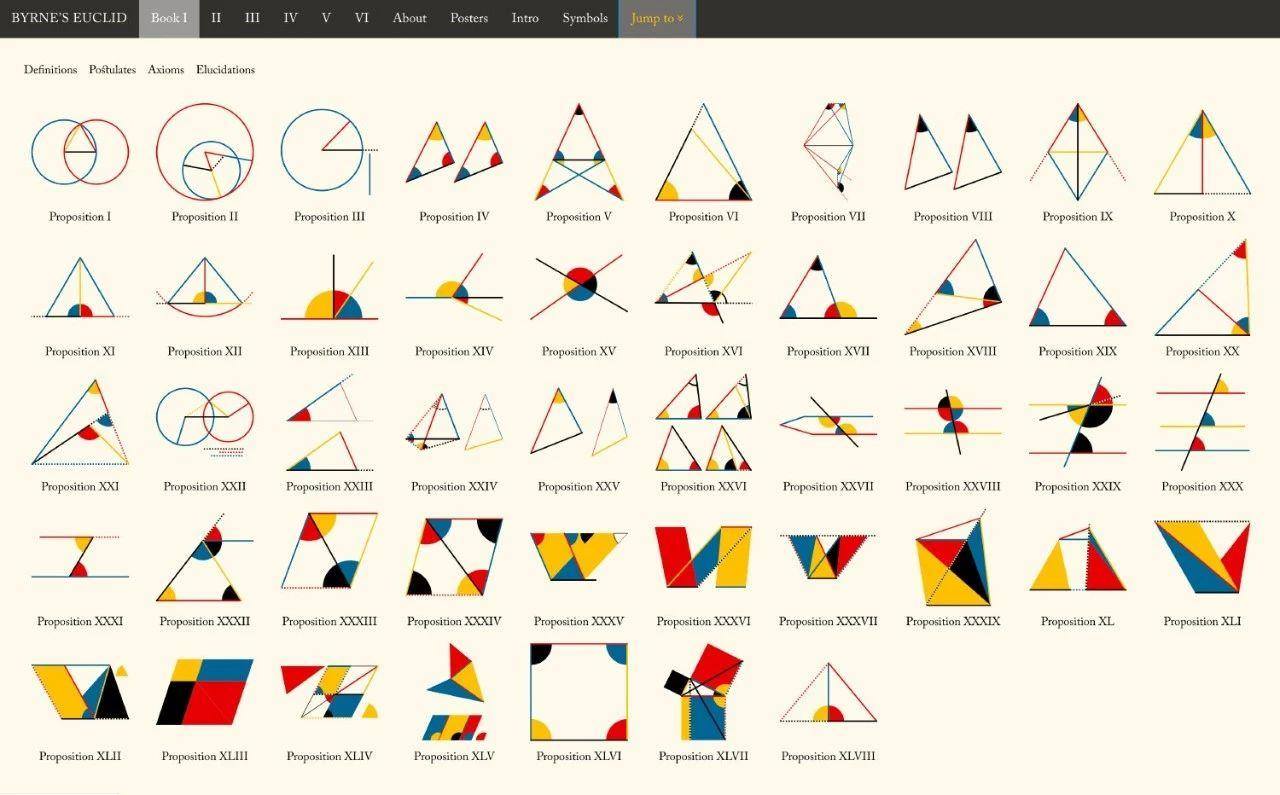Click the Proposition IV text label
This screenshot has width=1280, height=795.
click(x=454, y=217)
